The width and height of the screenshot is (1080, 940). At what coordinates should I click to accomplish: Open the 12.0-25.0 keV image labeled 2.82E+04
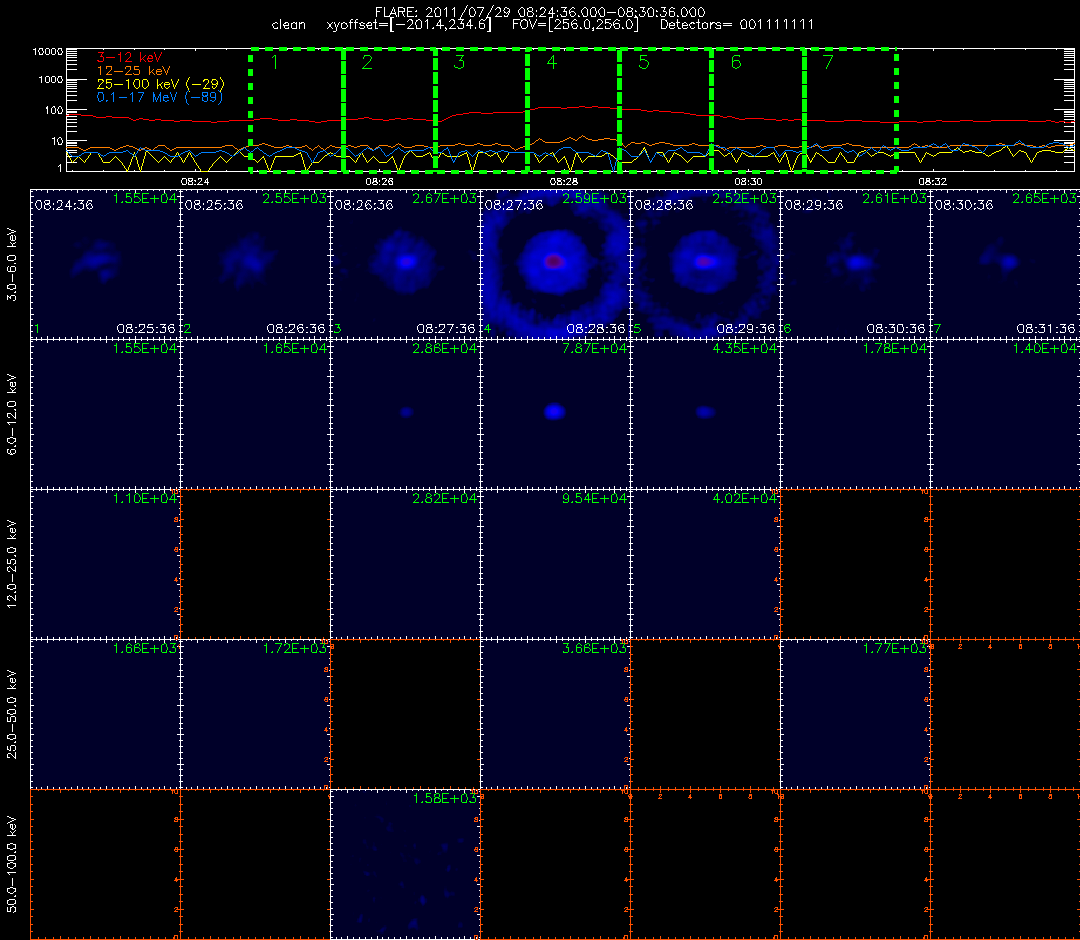coord(406,563)
